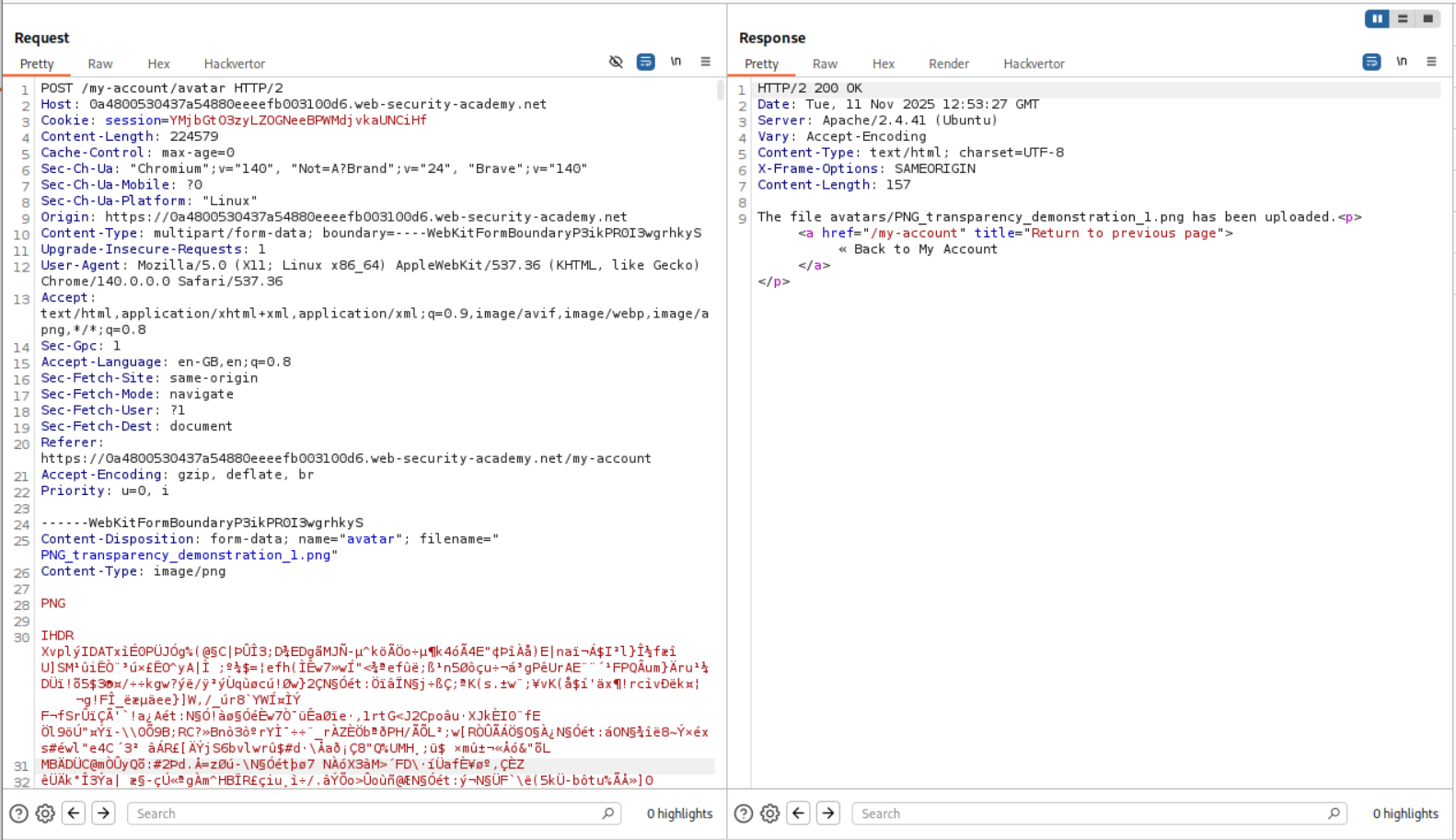Image resolution: width=1456 pixels, height=840 pixels.
Task: Toggle the \n non-printable characters in Response
Action: tap(1401, 62)
